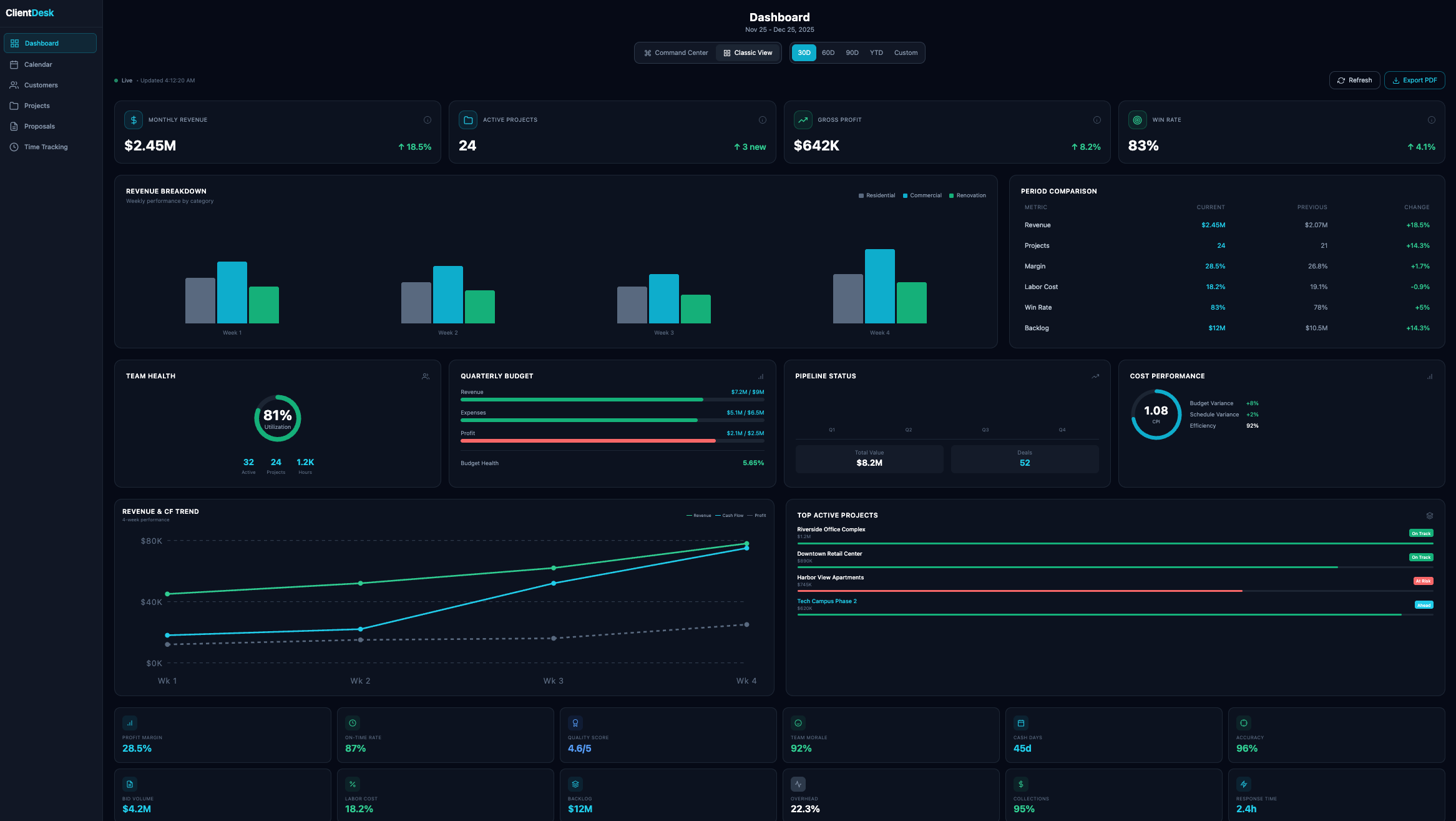Click the Monthly Revenue dollar icon
Viewport: 1456px width, 821px height.
[134, 120]
